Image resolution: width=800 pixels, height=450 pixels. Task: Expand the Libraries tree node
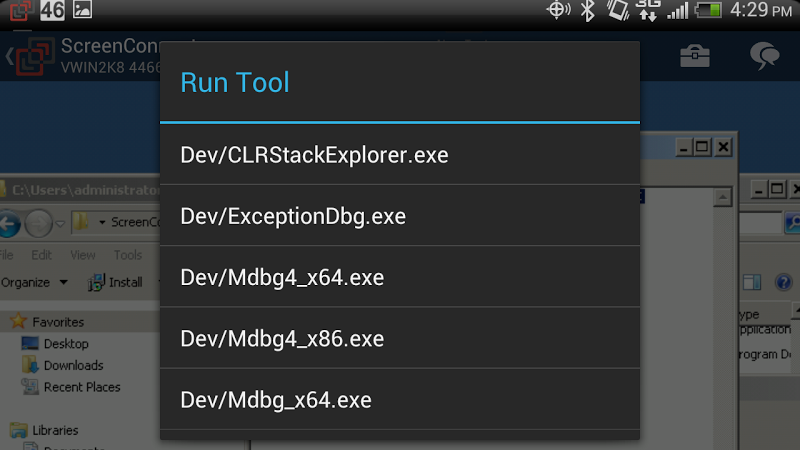[55, 430]
